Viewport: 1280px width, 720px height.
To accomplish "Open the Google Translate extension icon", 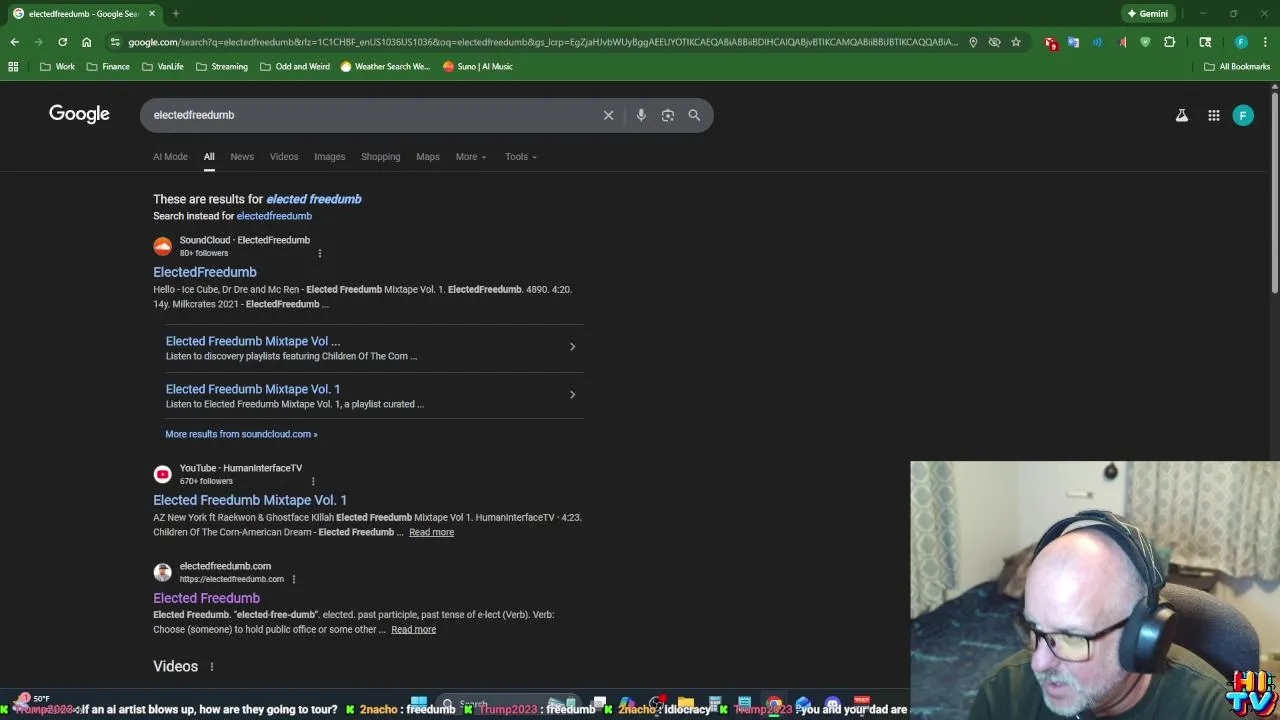I will (x=1073, y=42).
